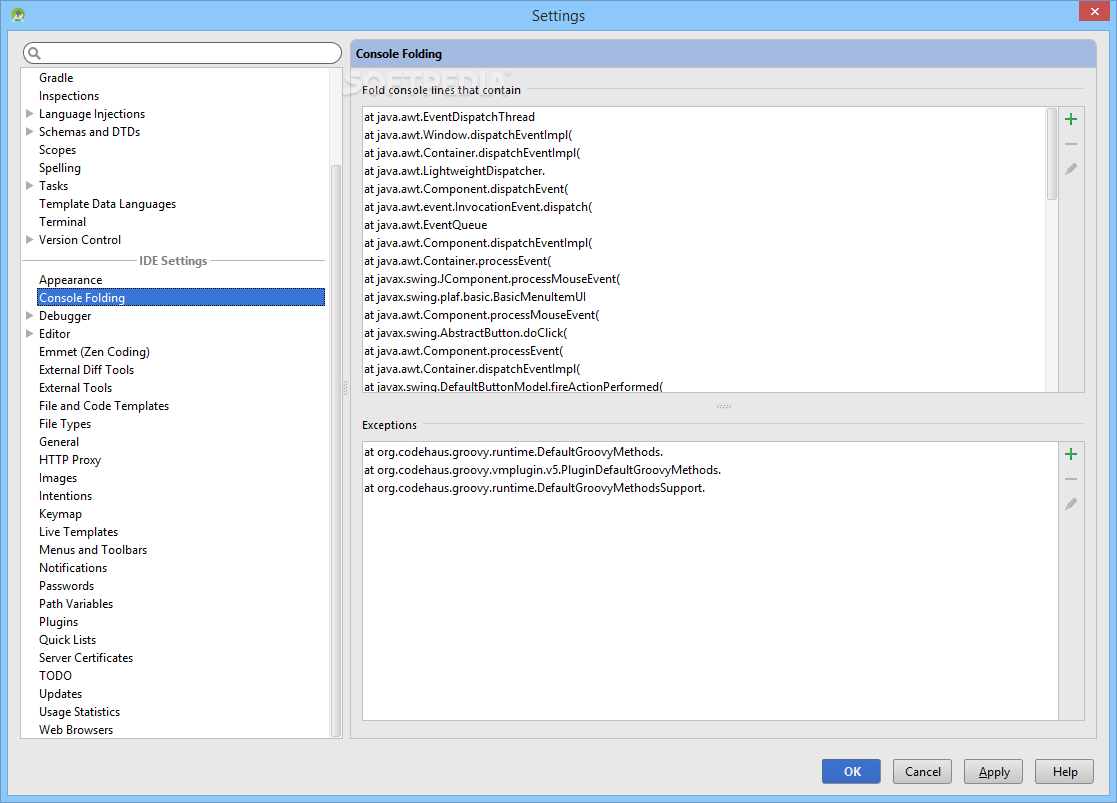Select Scopes in settings tree
Image resolution: width=1117 pixels, height=803 pixels.
58,150
